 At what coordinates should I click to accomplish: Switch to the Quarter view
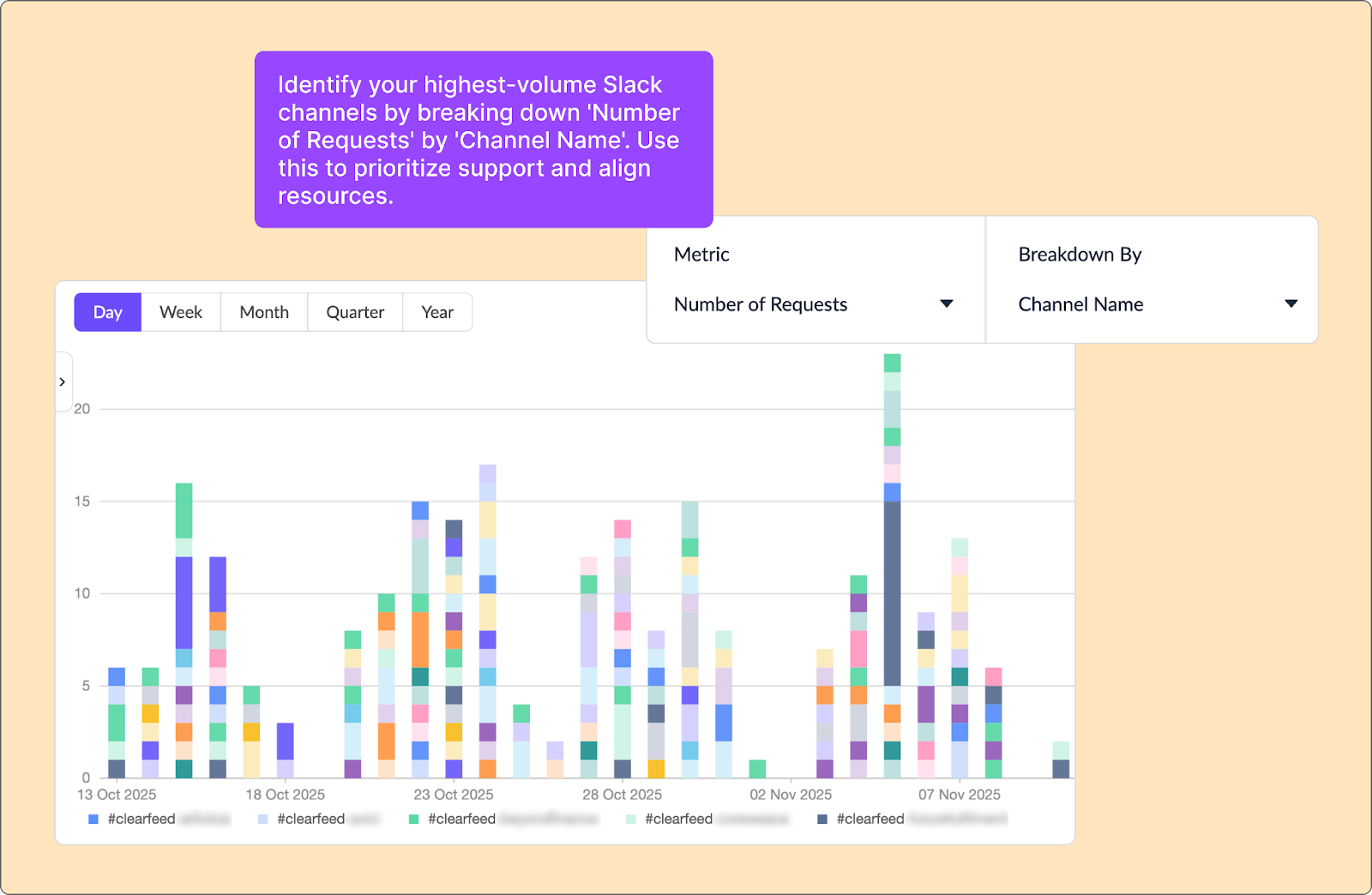tap(354, 312)
